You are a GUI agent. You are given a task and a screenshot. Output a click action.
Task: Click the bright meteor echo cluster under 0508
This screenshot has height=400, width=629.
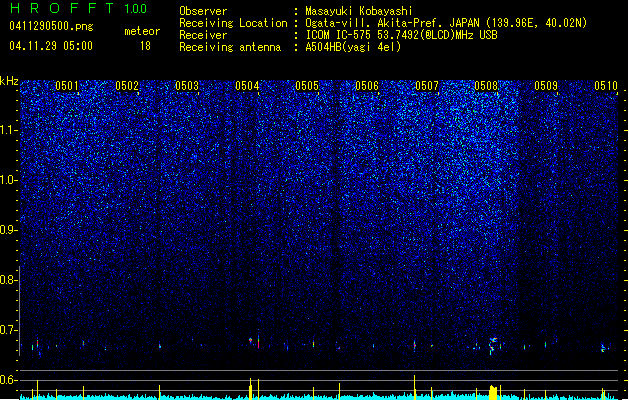click(x=493, y=345)
